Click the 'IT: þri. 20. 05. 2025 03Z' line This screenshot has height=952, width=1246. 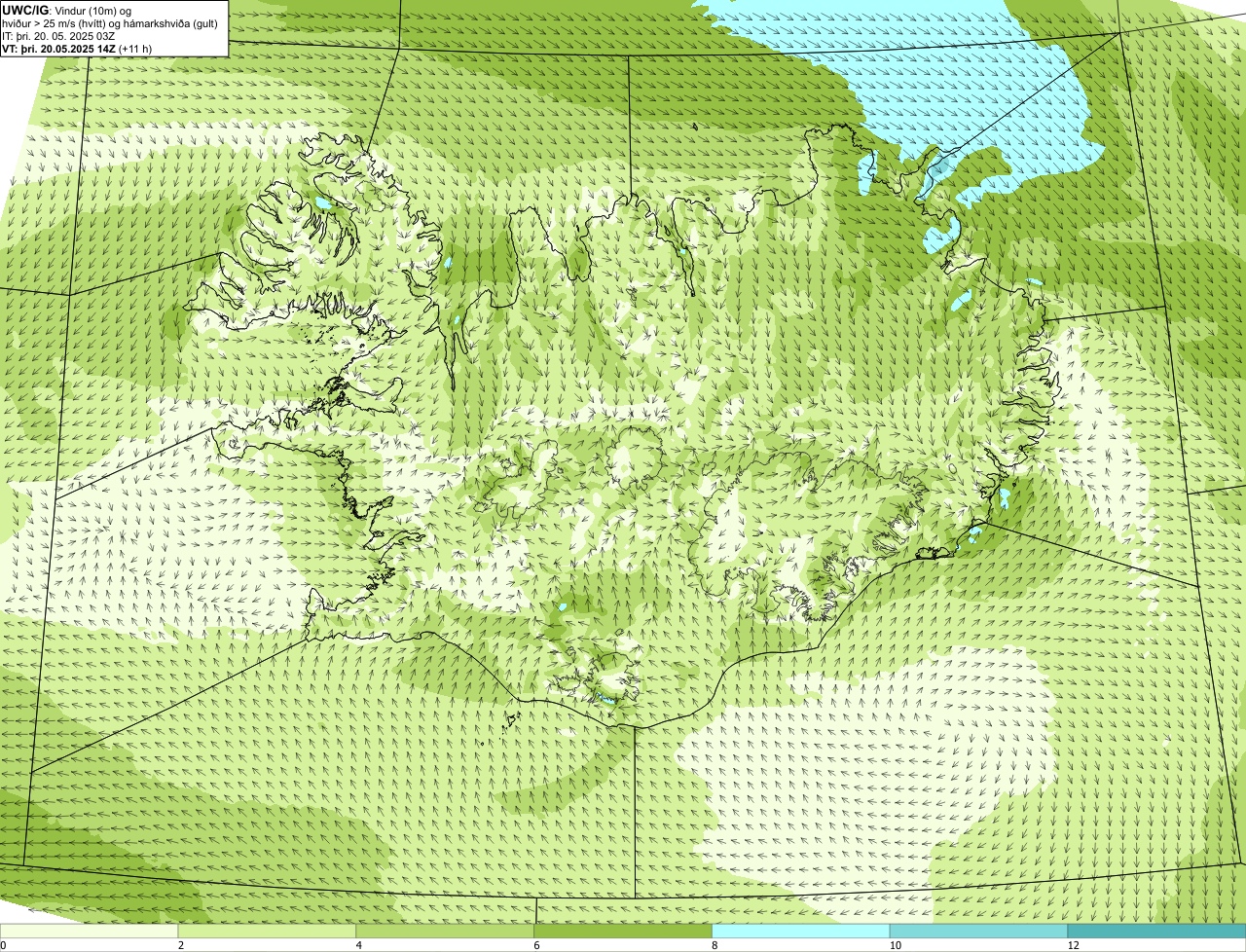click(58, 36)
